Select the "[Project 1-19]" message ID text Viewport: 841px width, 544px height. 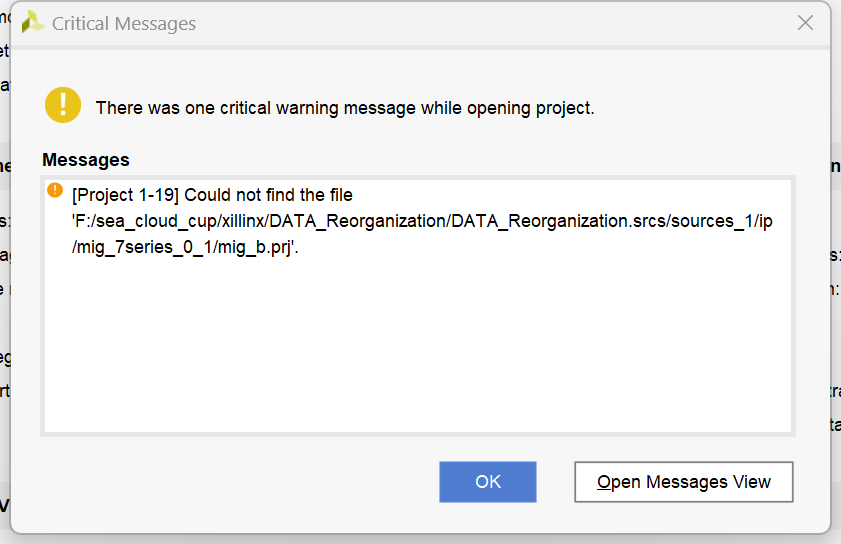126,195
